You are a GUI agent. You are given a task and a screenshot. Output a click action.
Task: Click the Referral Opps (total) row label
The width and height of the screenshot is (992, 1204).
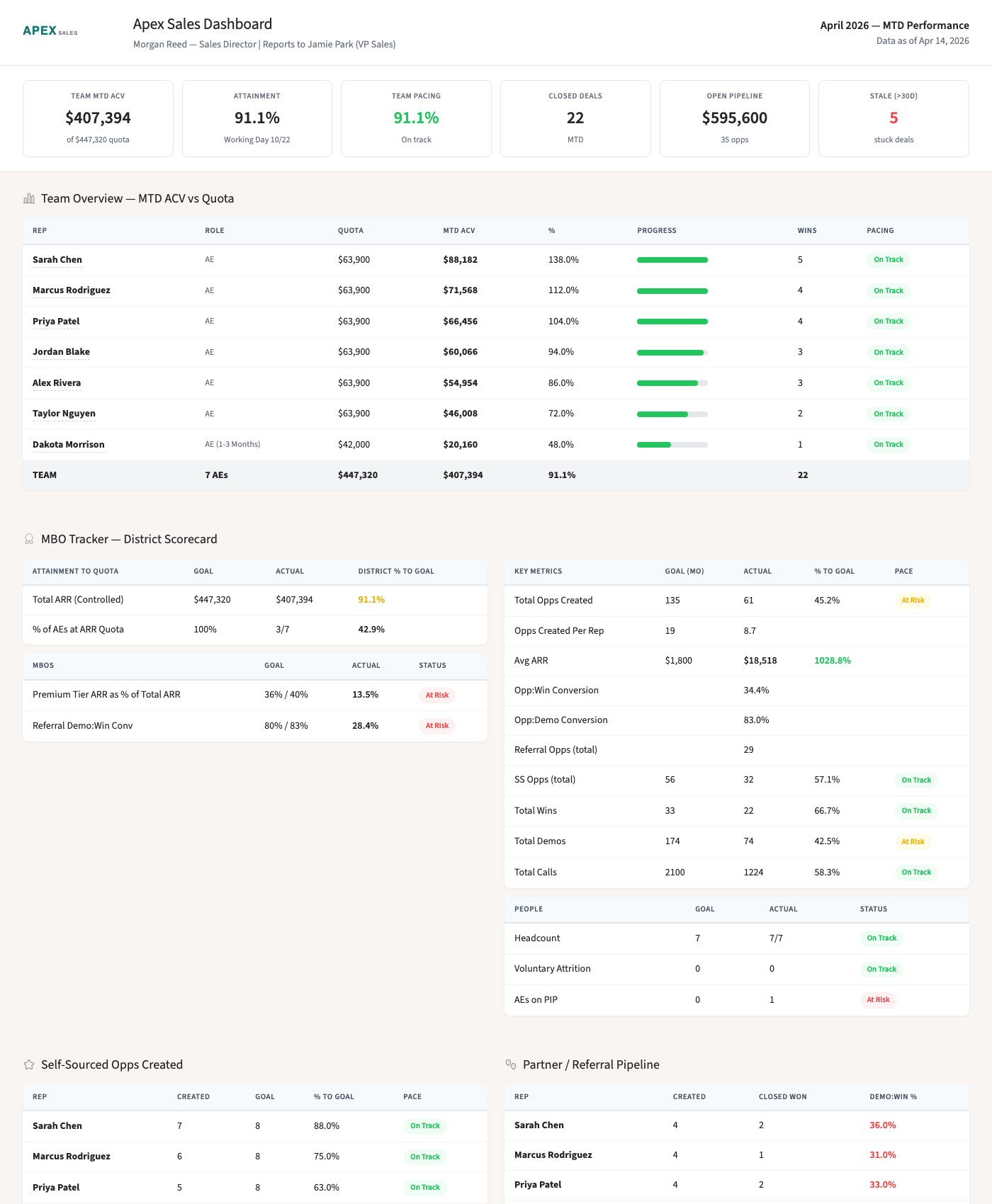coord(556,750)
